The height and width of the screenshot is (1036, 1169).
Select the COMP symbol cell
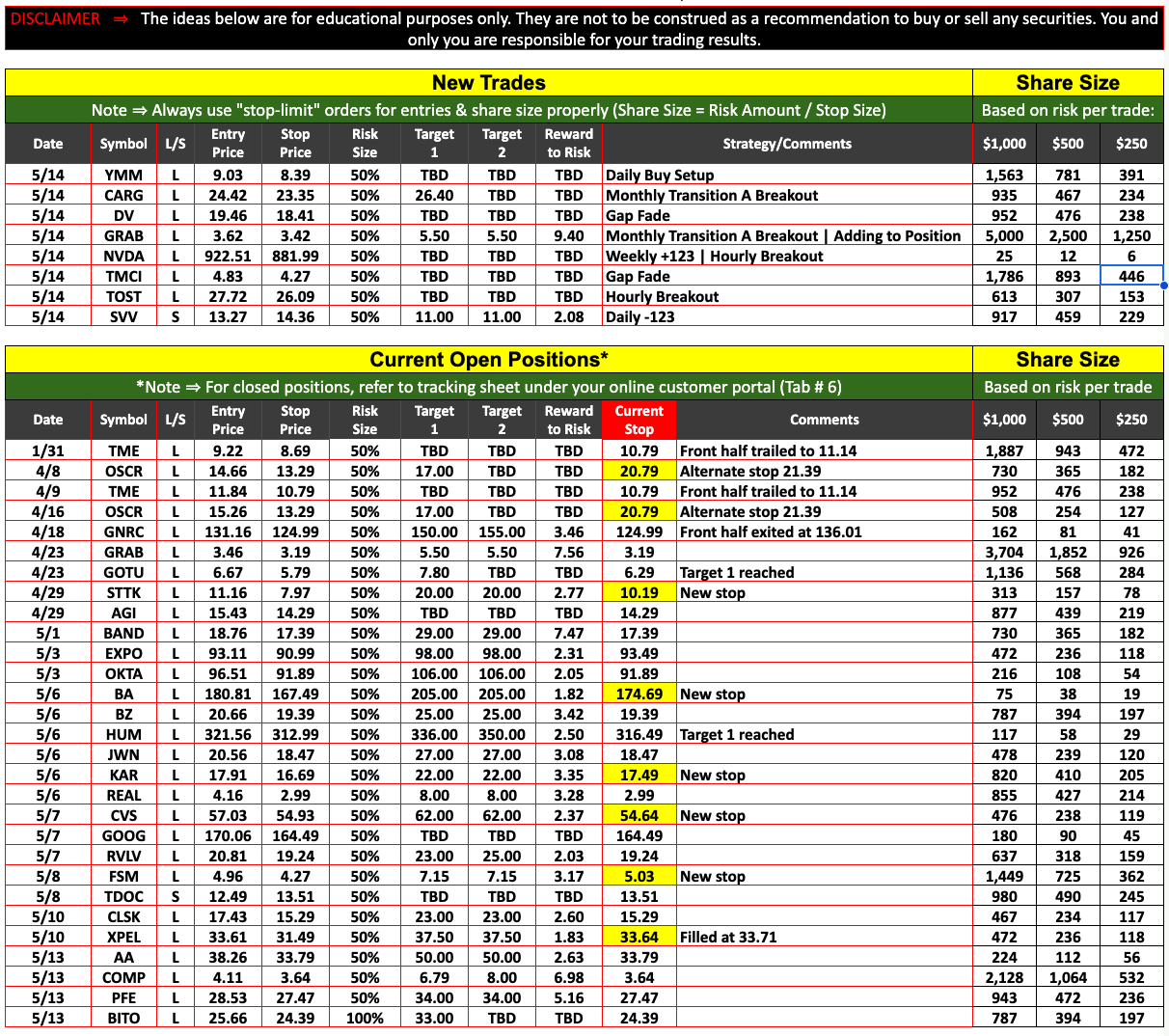(123, 977)
